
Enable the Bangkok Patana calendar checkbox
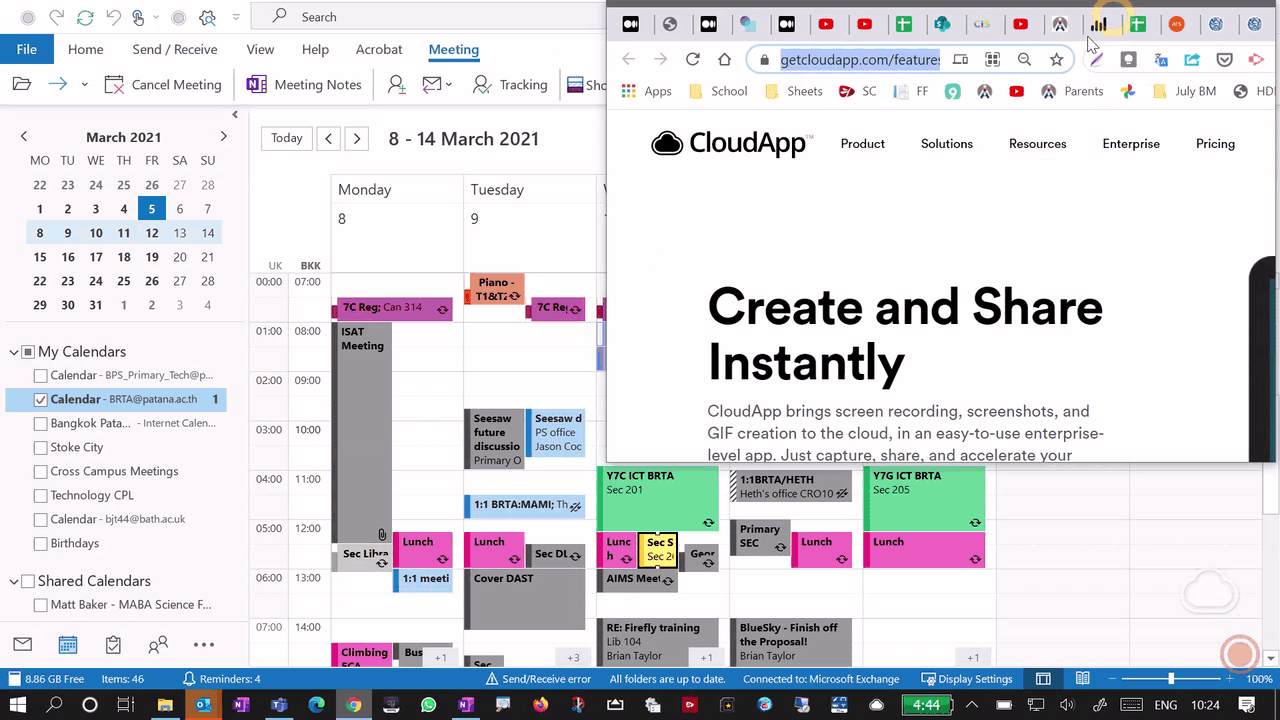pyautogui.click(x=40, y=424)
